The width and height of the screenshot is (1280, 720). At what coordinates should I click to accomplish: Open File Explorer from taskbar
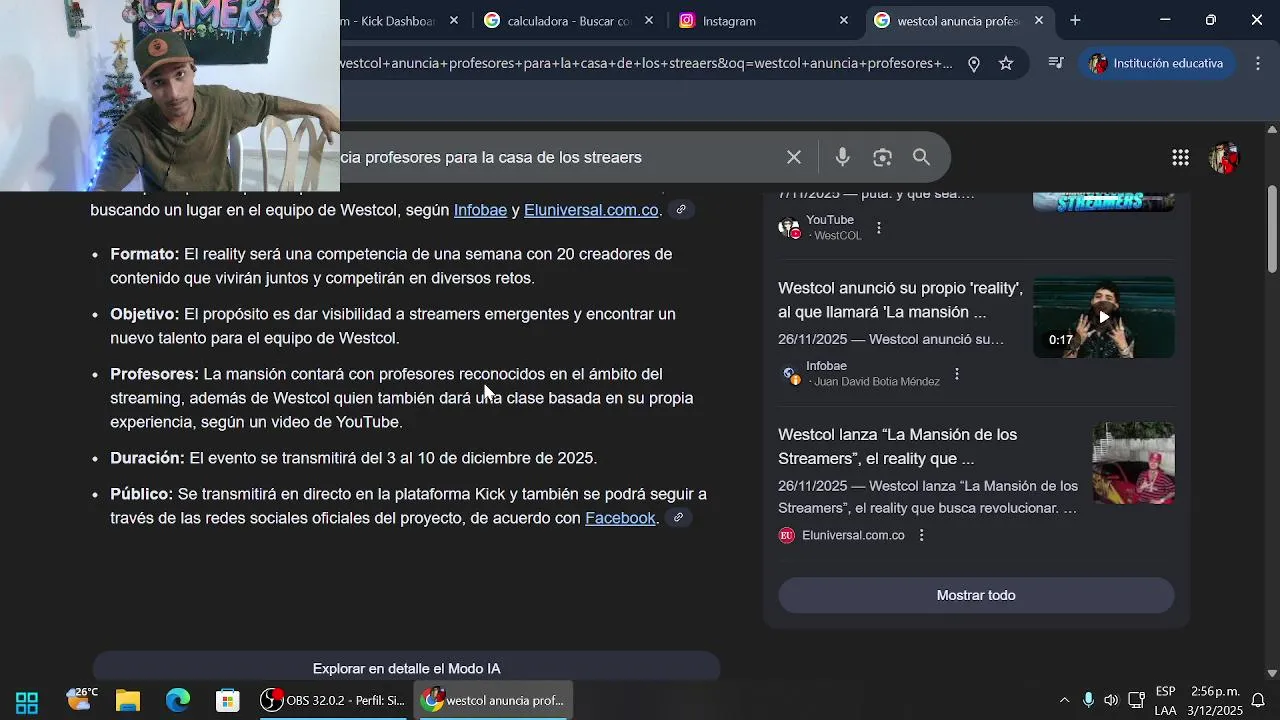click(x=128, y=701)
